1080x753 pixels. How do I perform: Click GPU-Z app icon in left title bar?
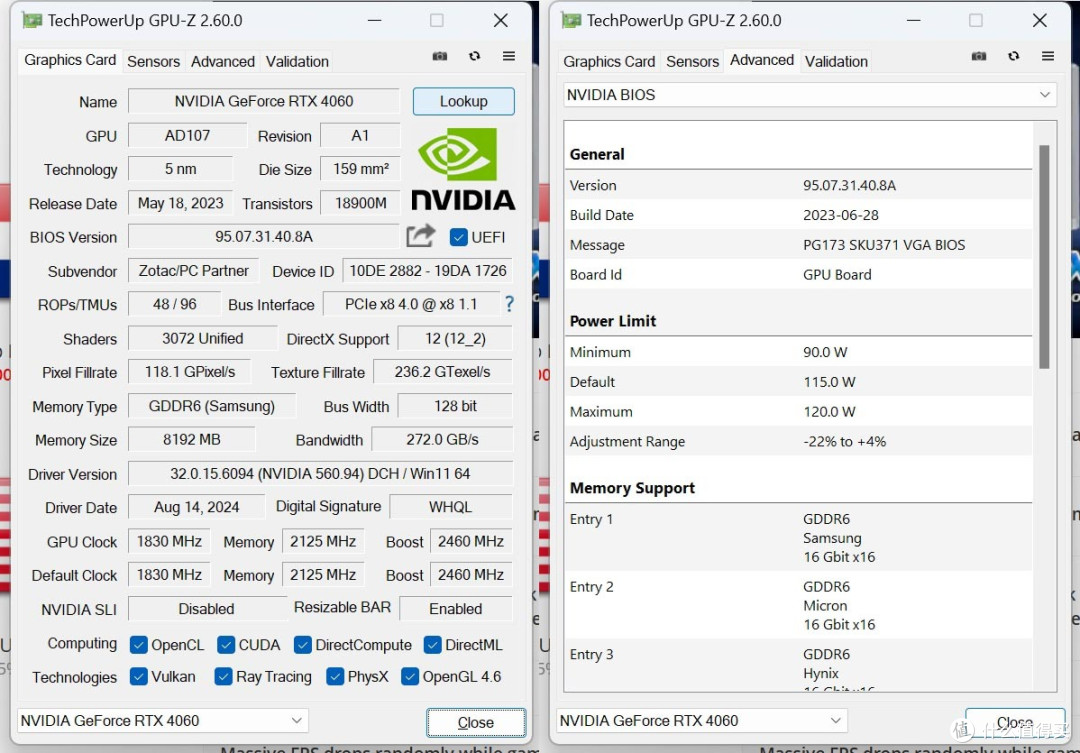32,21
